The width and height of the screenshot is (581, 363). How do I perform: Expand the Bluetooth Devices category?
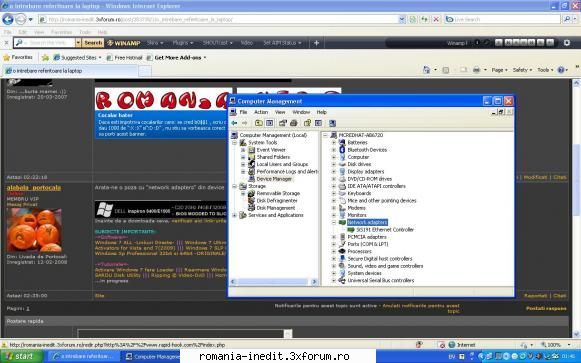click(x=333, y=150)
